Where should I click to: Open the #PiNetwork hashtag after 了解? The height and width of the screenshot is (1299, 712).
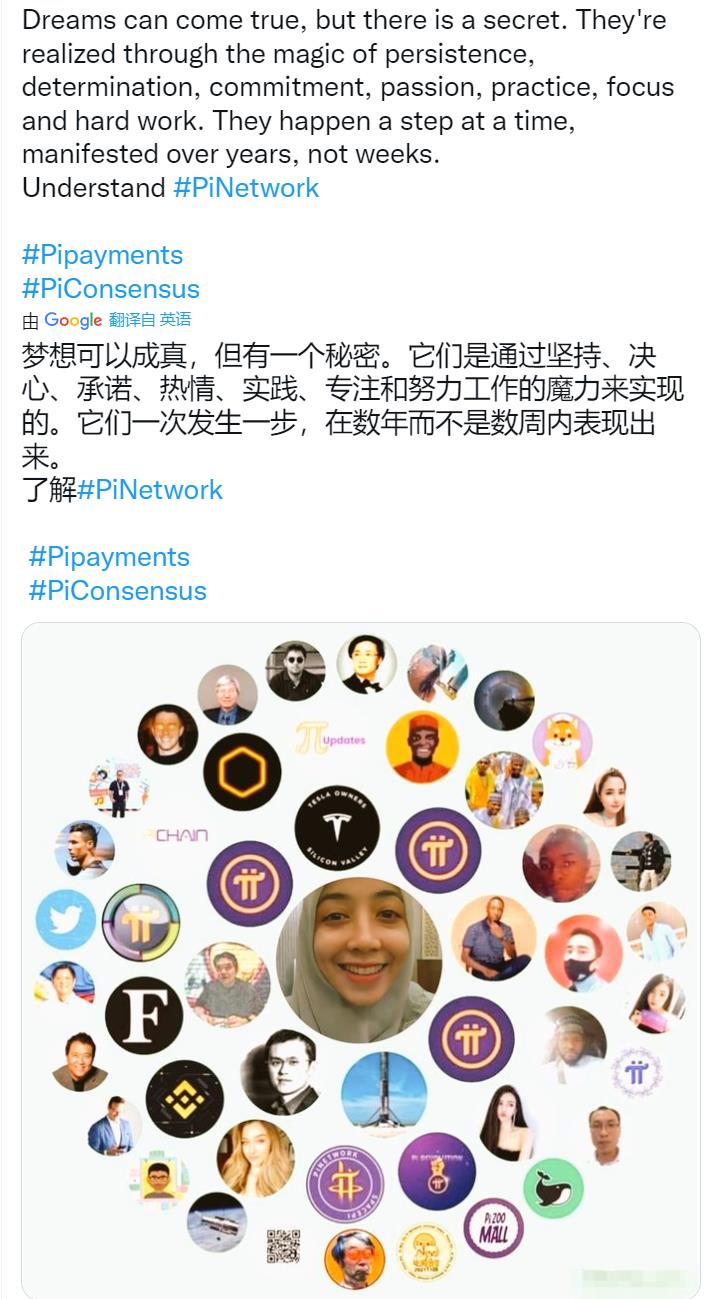(150, 489)
